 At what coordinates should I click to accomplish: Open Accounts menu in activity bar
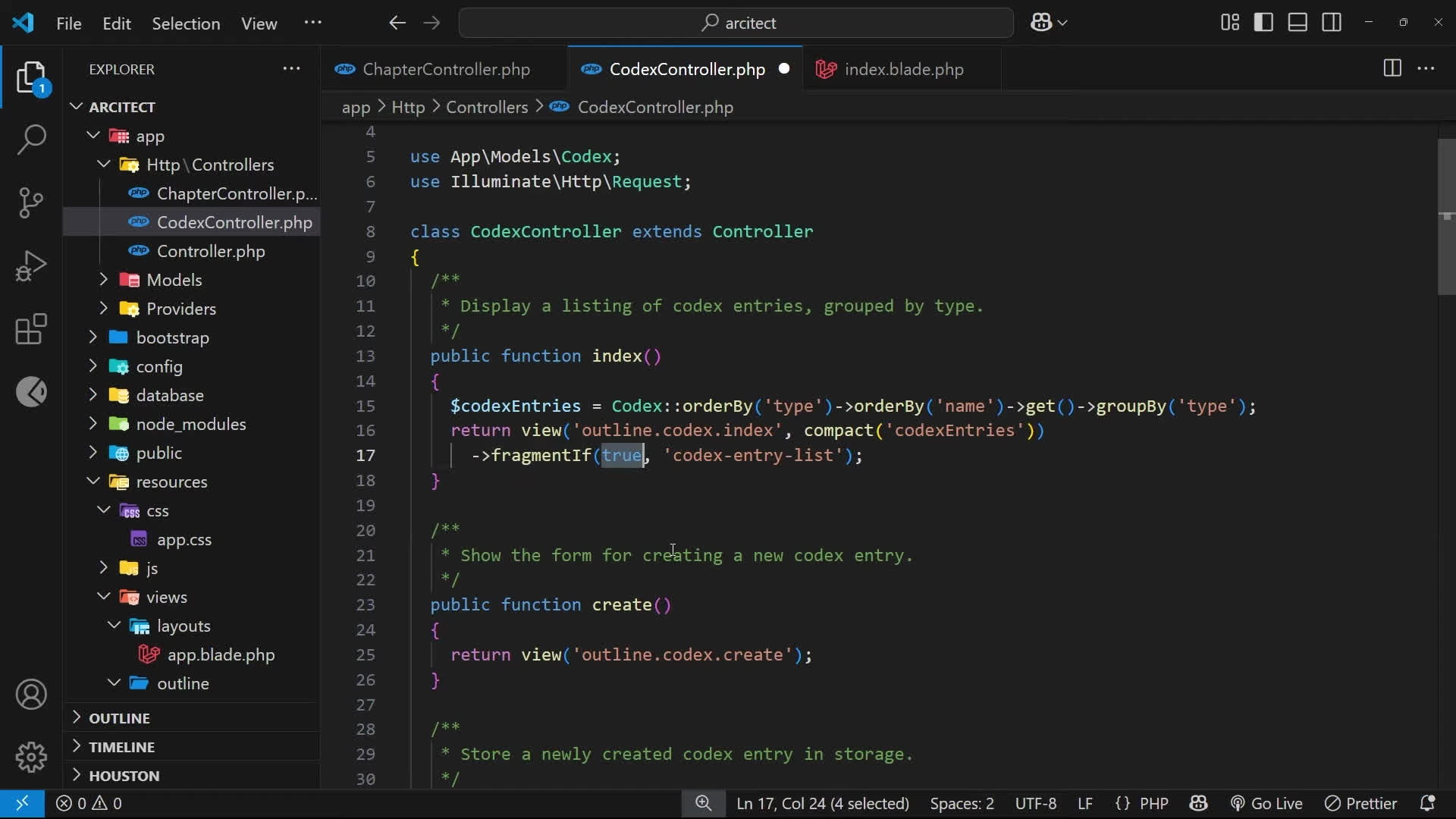(x=31, y=695)
